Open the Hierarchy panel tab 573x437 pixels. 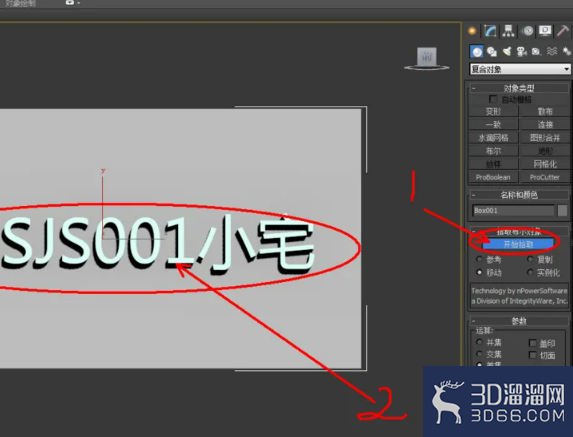pos(508,31)
